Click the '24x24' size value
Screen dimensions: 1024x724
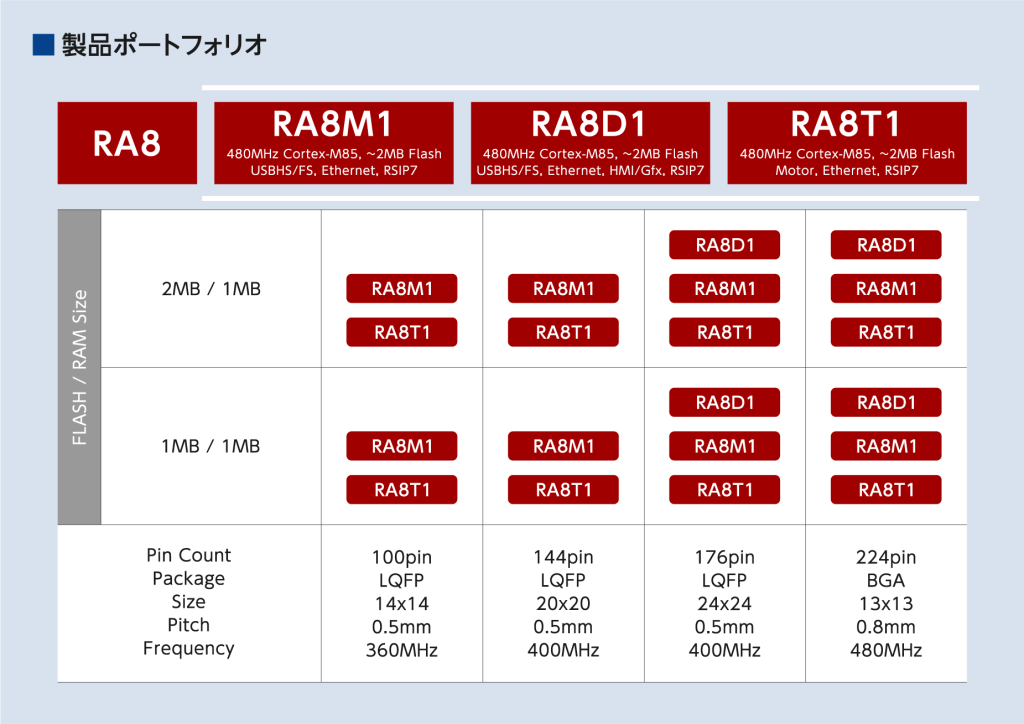(724, 604)
